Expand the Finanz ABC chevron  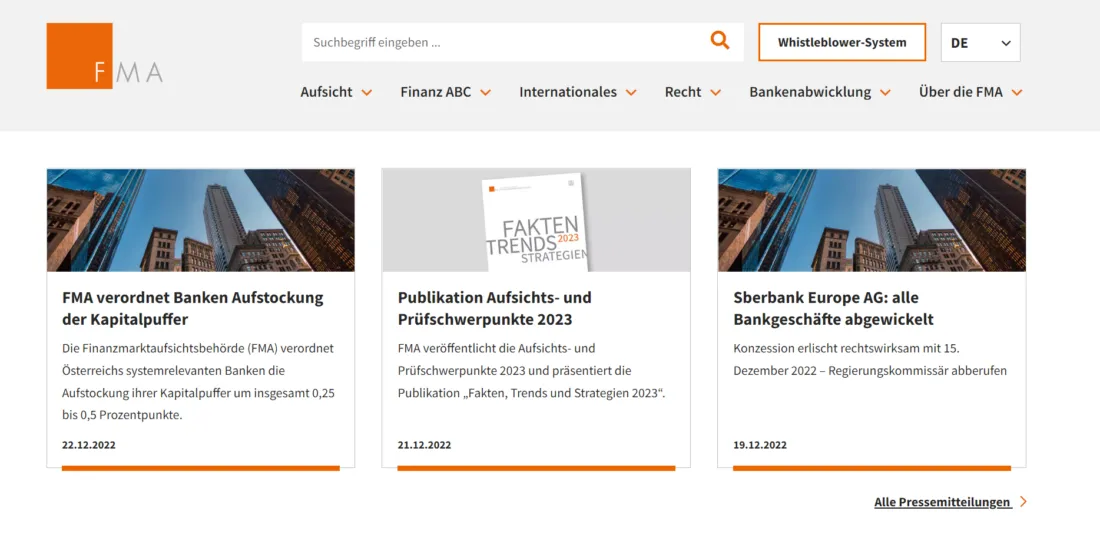pos(485,92)
